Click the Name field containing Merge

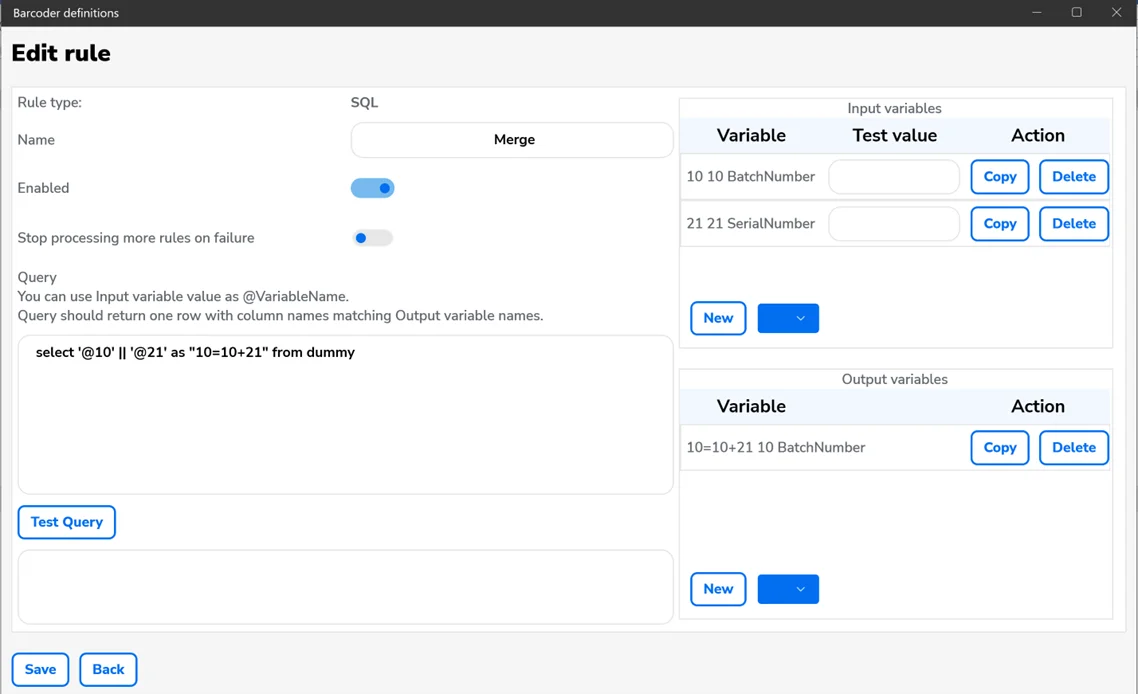(512, 140)
